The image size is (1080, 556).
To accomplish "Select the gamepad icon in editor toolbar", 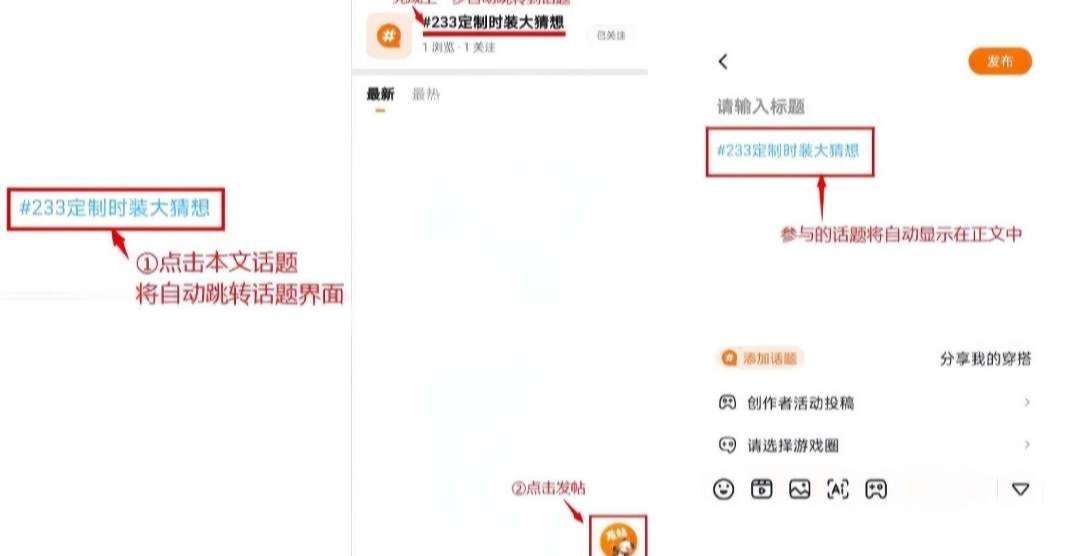I will click(876, 489).
